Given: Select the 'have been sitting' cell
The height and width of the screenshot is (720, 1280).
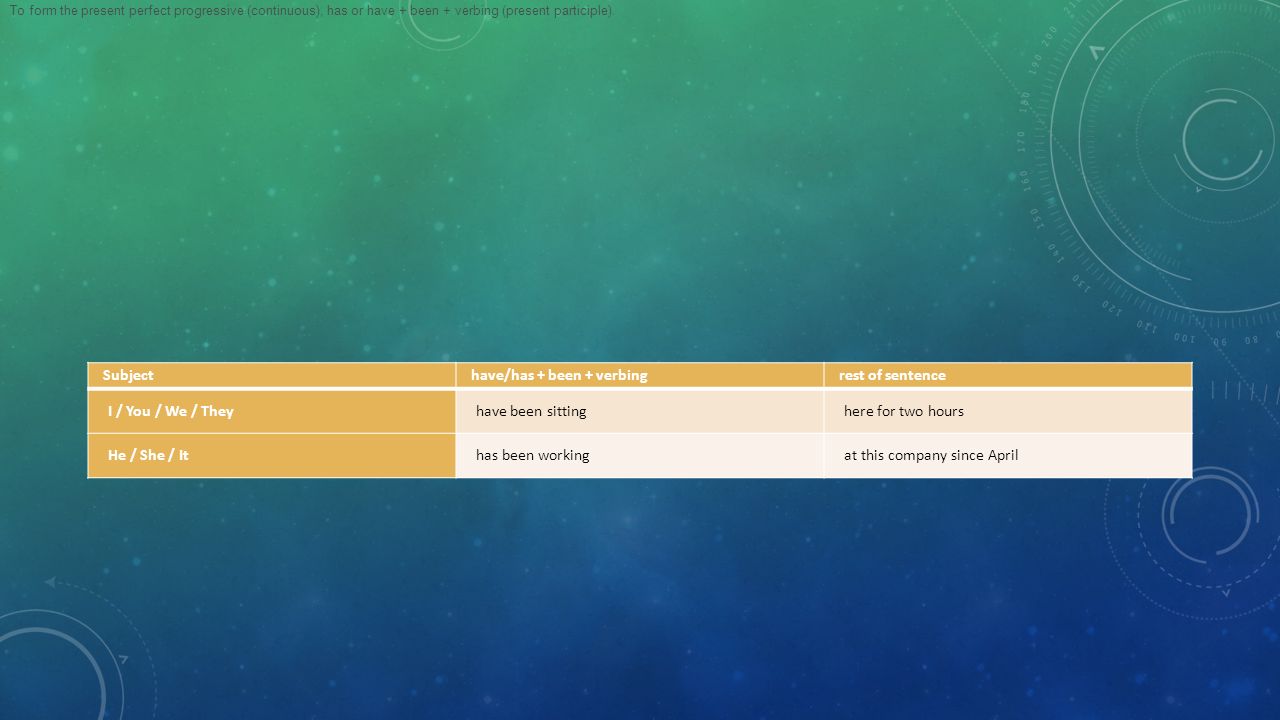Looking at the screenshot, I should pos(640,411).
